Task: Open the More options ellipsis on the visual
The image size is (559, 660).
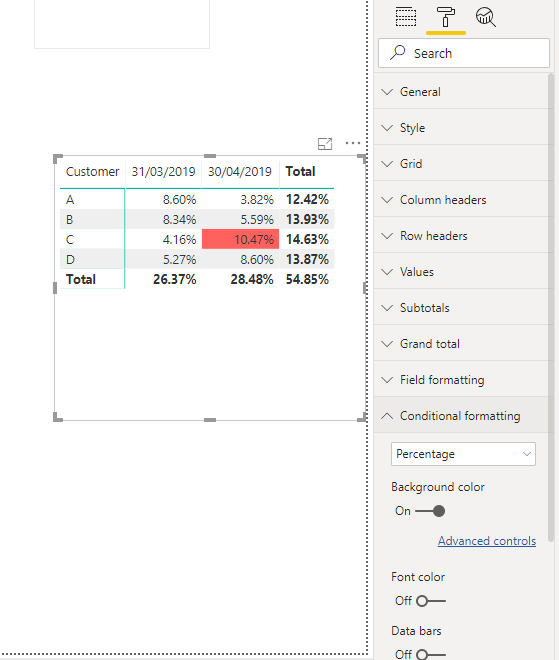Action: click(353, 143)
